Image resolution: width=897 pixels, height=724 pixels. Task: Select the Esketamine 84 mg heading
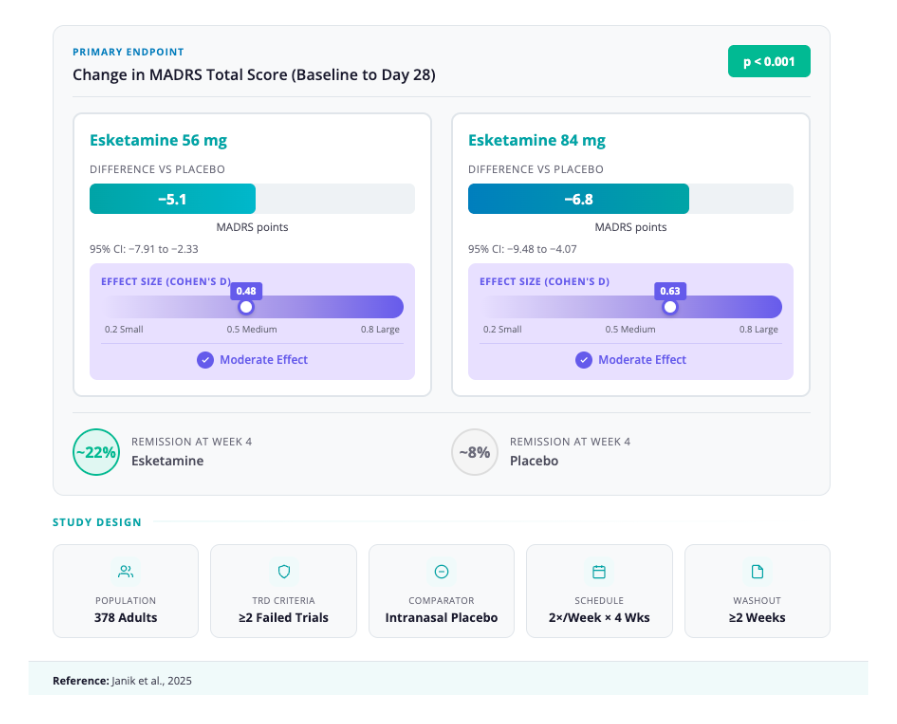click(x=536, y=140)
